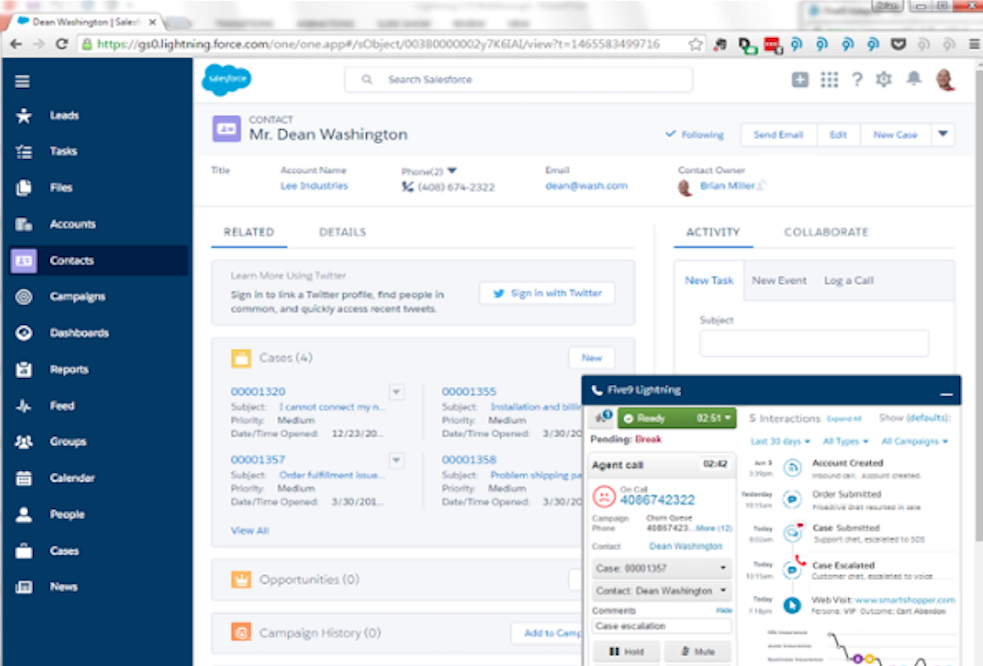The width and height of the screenshot is (983, 666).
Task: Open the action menu for case 00001320
Action: pos(396,393)
